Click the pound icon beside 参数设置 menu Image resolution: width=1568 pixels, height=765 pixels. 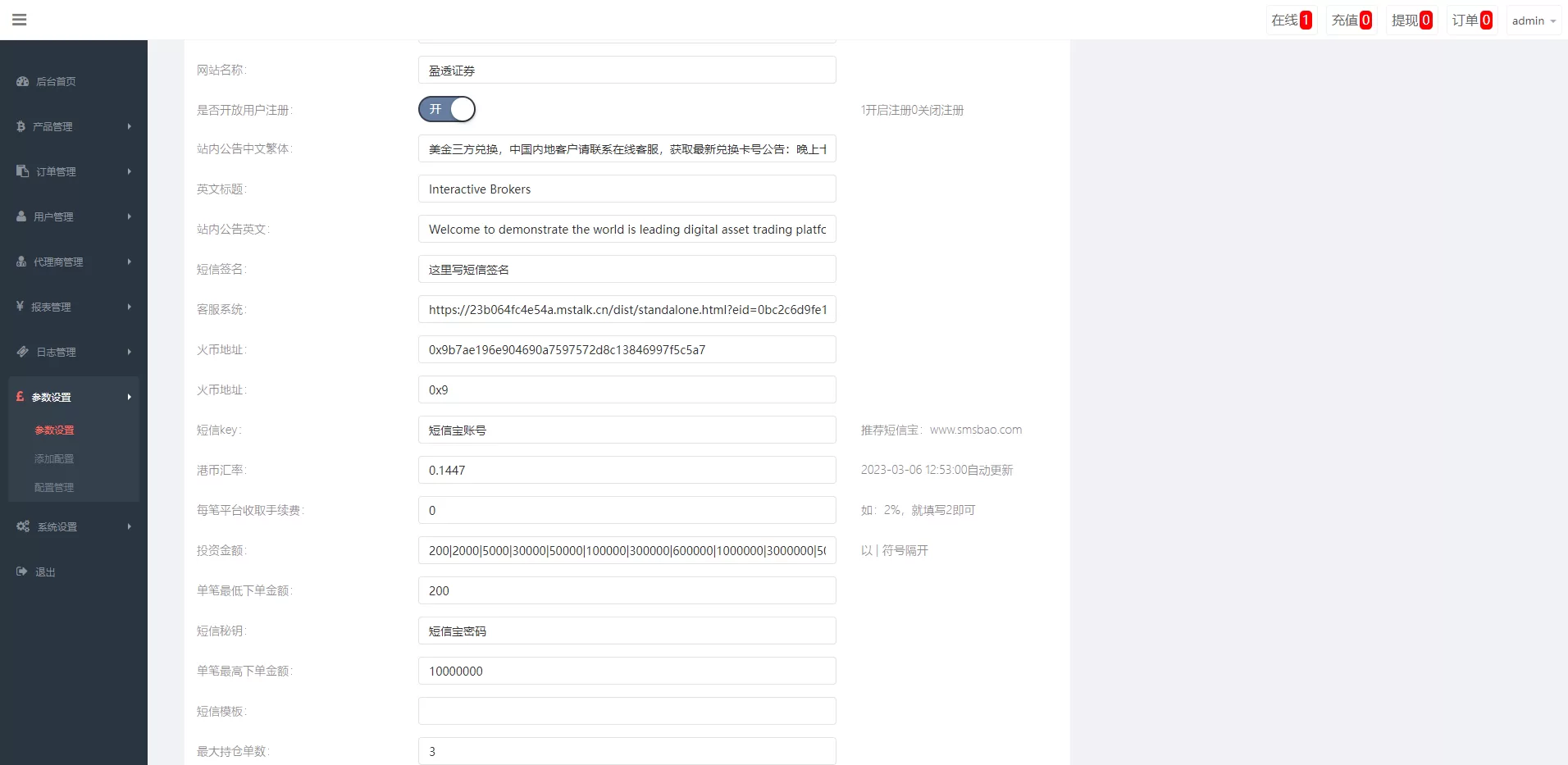[21, 397]
